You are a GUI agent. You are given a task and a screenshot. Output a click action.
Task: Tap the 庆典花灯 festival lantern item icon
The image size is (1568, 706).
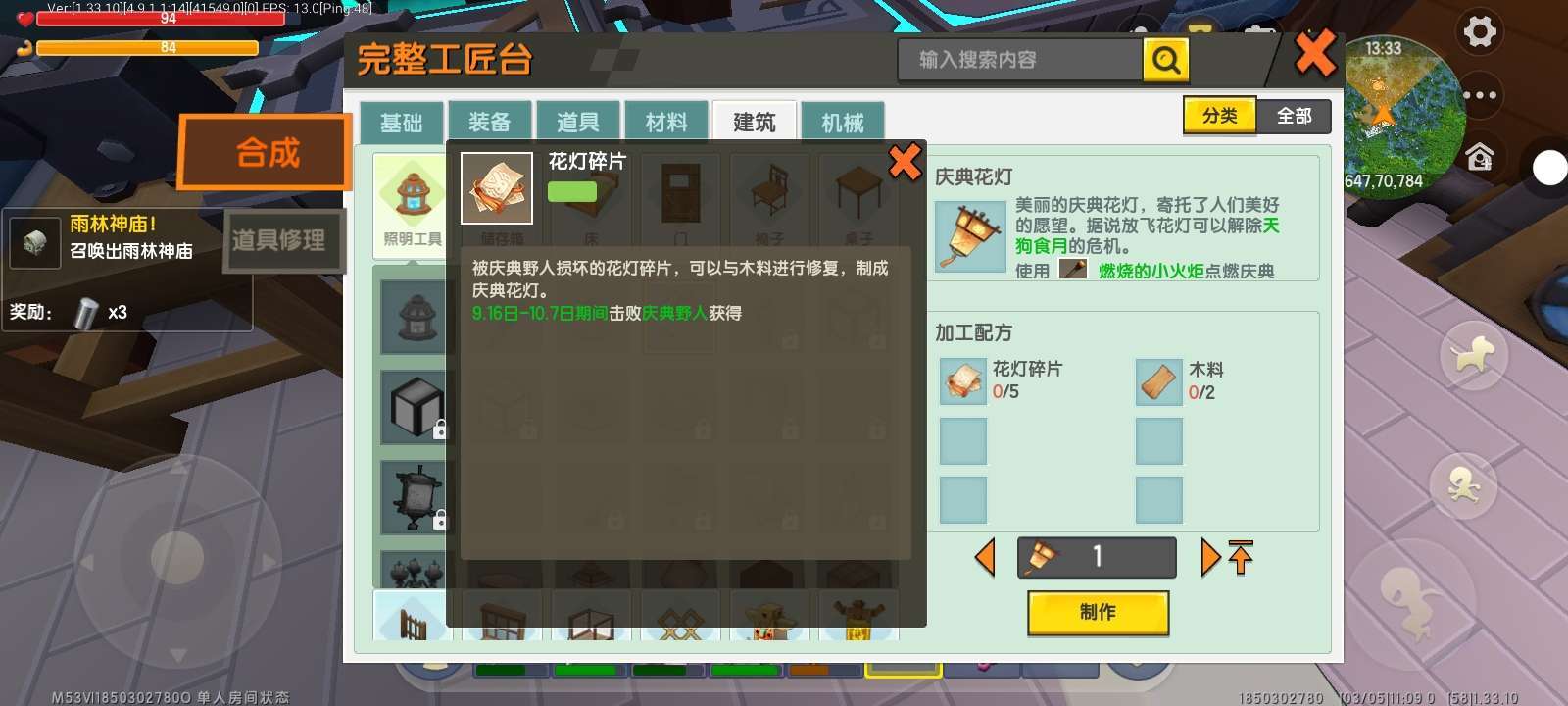pos(970,236)
